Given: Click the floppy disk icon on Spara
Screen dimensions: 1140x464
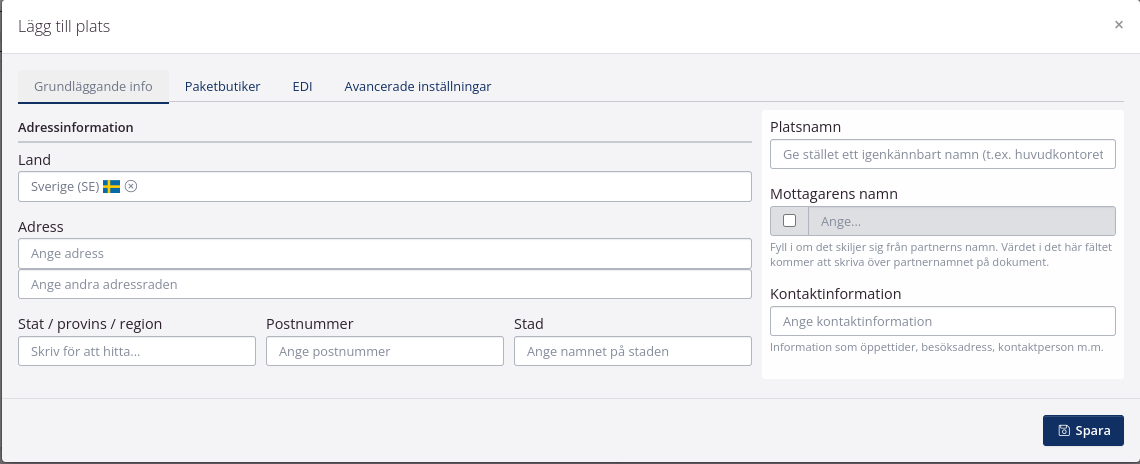Looking at the screenshot, I should click(x=1065, y=431).
